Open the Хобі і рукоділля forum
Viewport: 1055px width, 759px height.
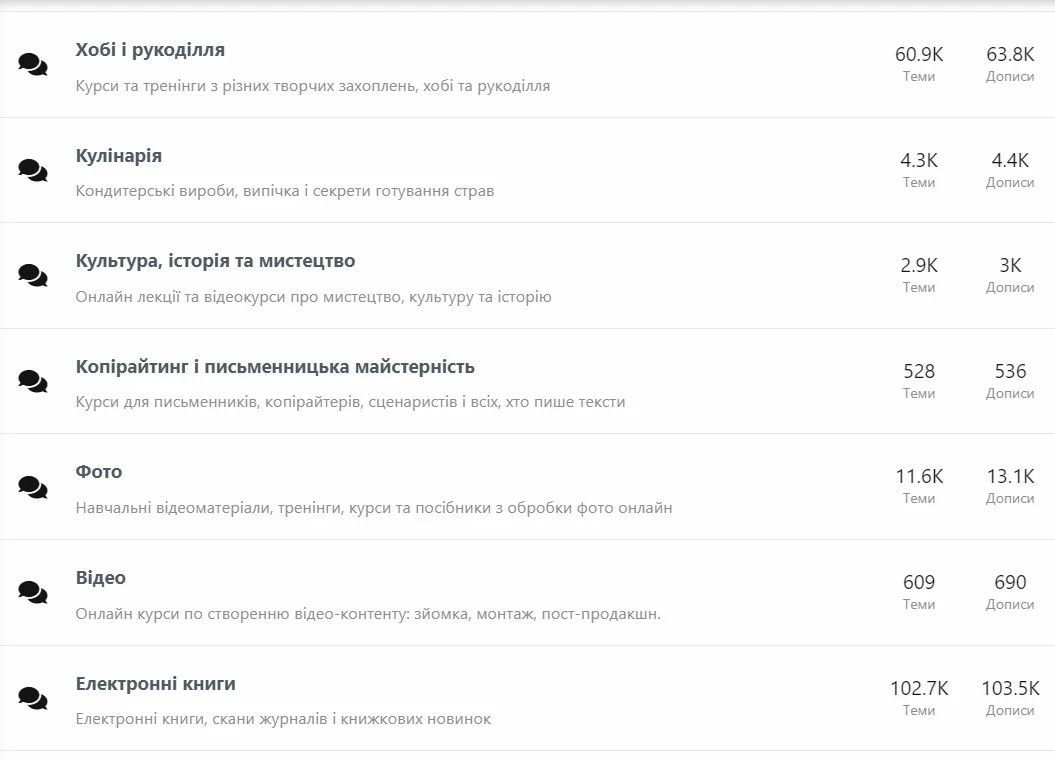[148, 47]
